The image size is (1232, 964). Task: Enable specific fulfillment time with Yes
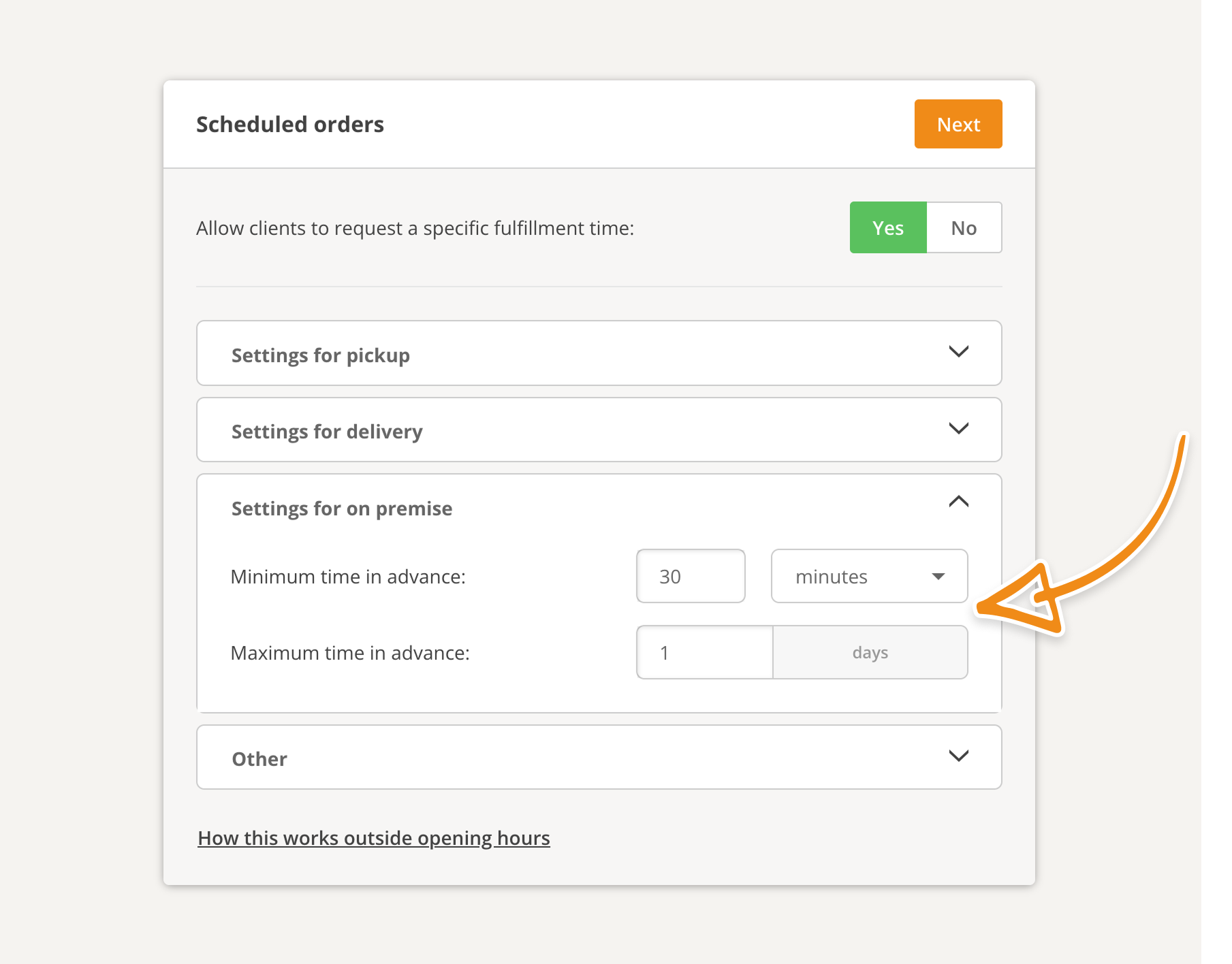click(x=887, y=227)
